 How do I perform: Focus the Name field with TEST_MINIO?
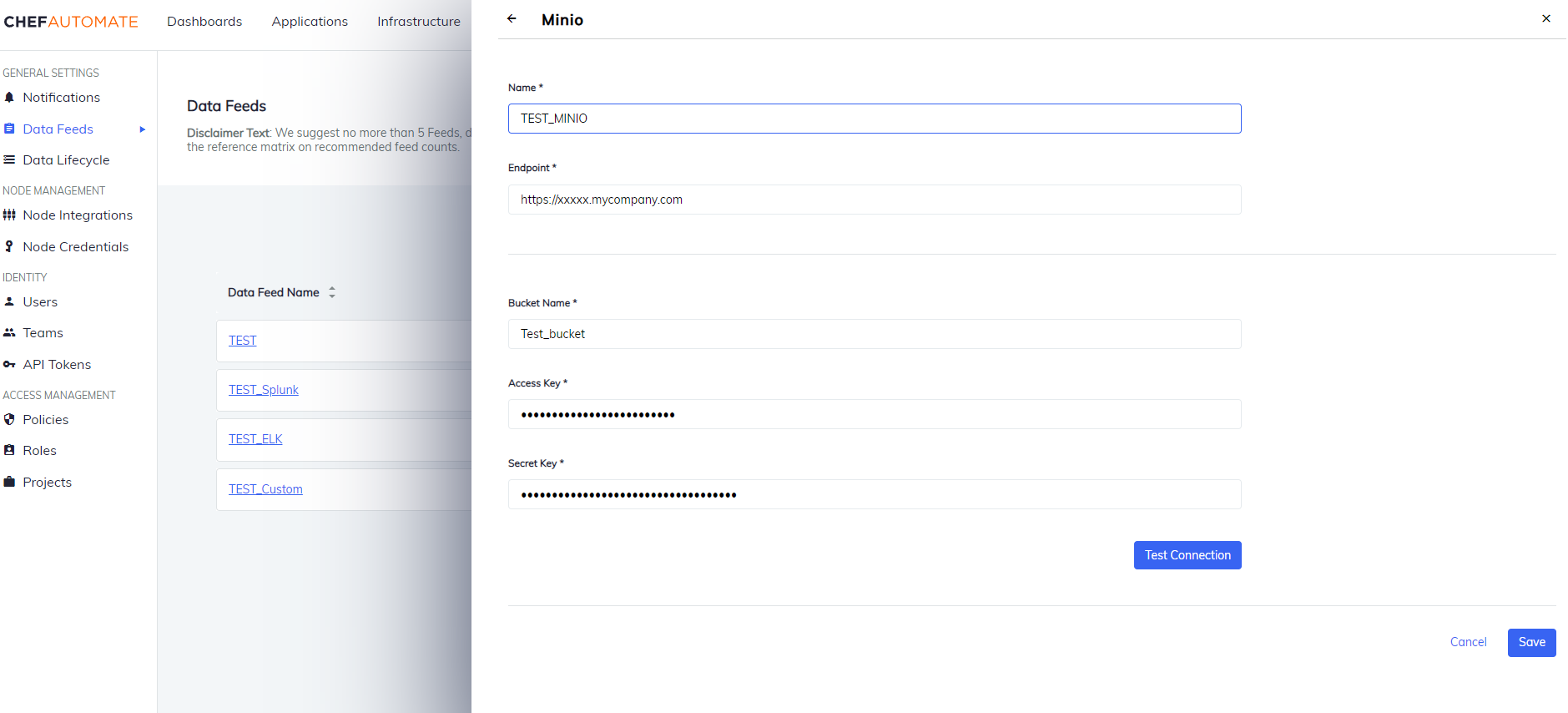pyautogui.click(x=875, y=119)
